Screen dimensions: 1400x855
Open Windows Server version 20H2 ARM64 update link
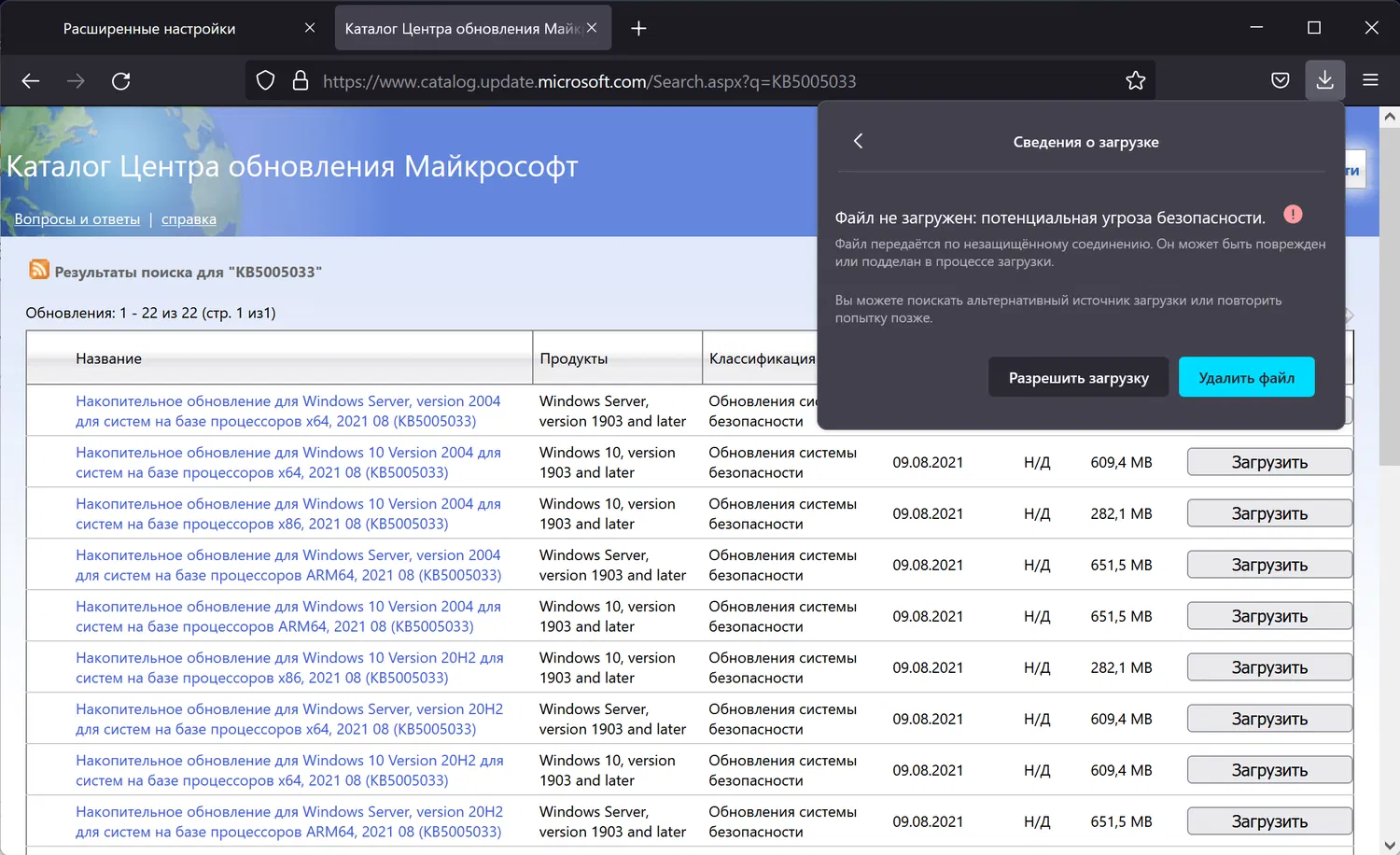click(x=289, y=821)
